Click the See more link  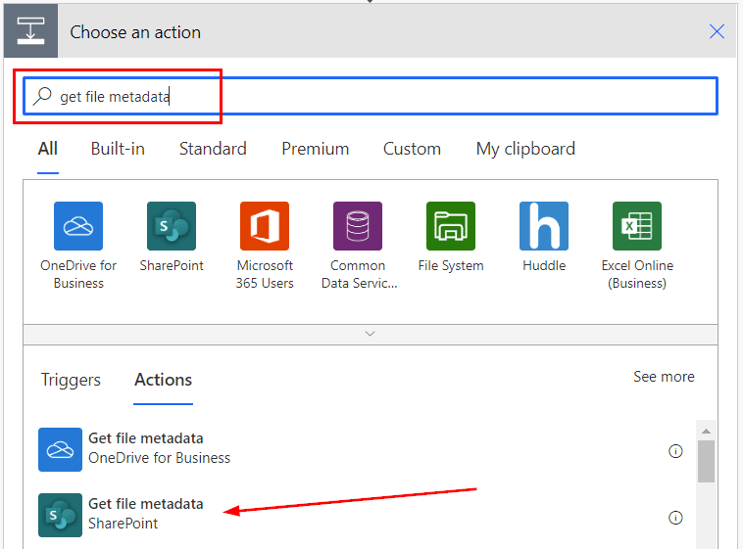[664, 377]
